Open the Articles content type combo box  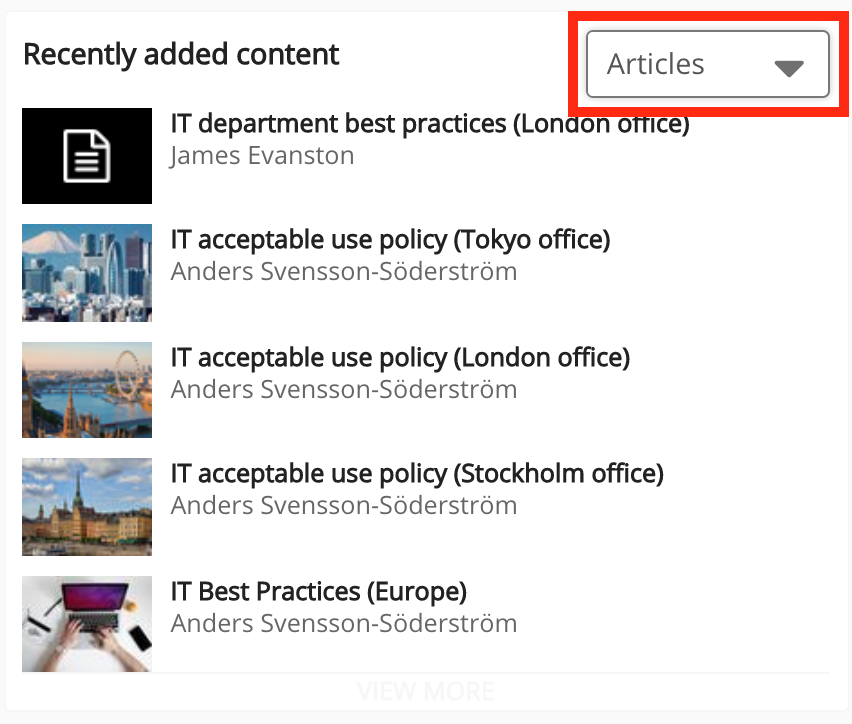[706, 65]
